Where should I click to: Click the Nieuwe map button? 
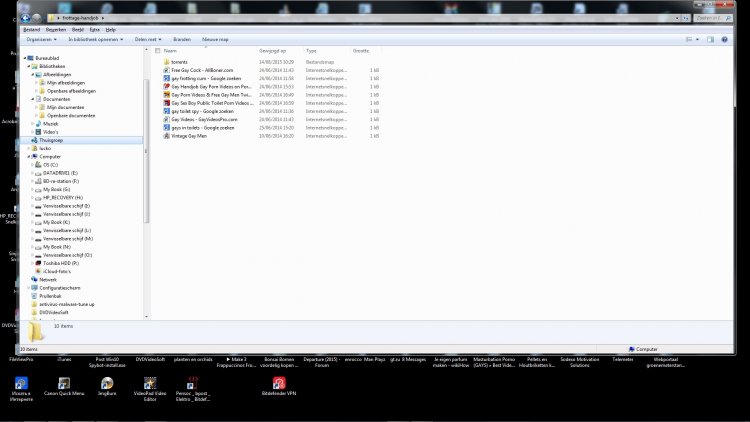point(215,40)
